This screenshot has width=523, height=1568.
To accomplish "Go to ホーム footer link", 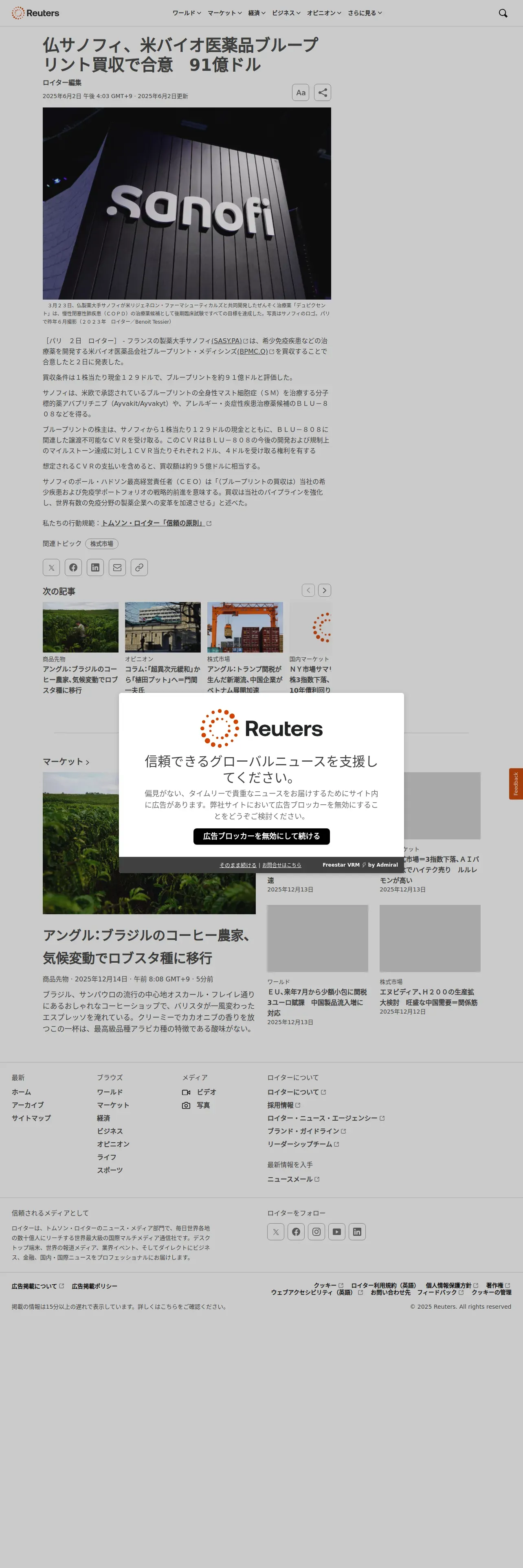I will click(x=21, y=1092).
